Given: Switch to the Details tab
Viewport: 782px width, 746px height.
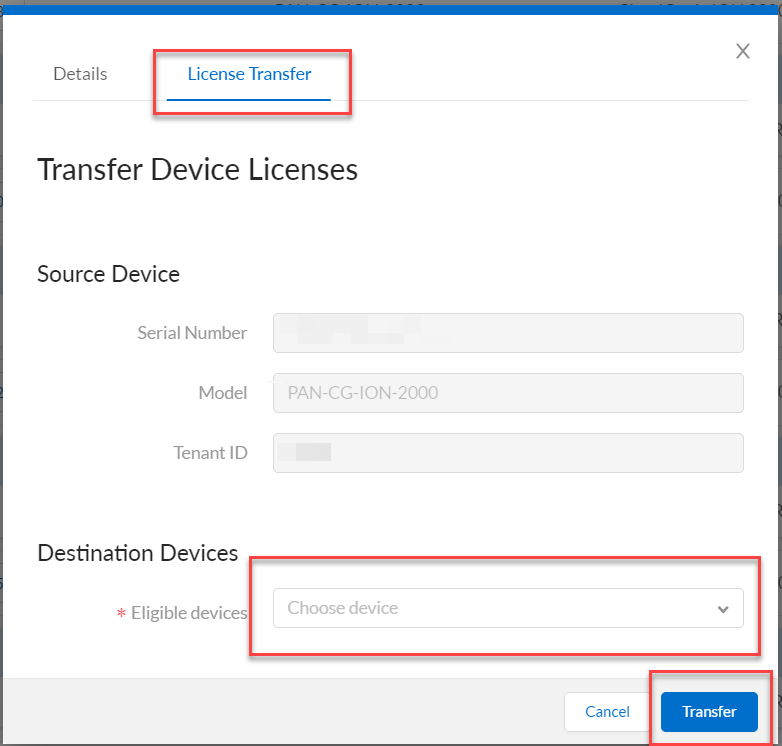Looking at the screenshot, I should [80, 74].
